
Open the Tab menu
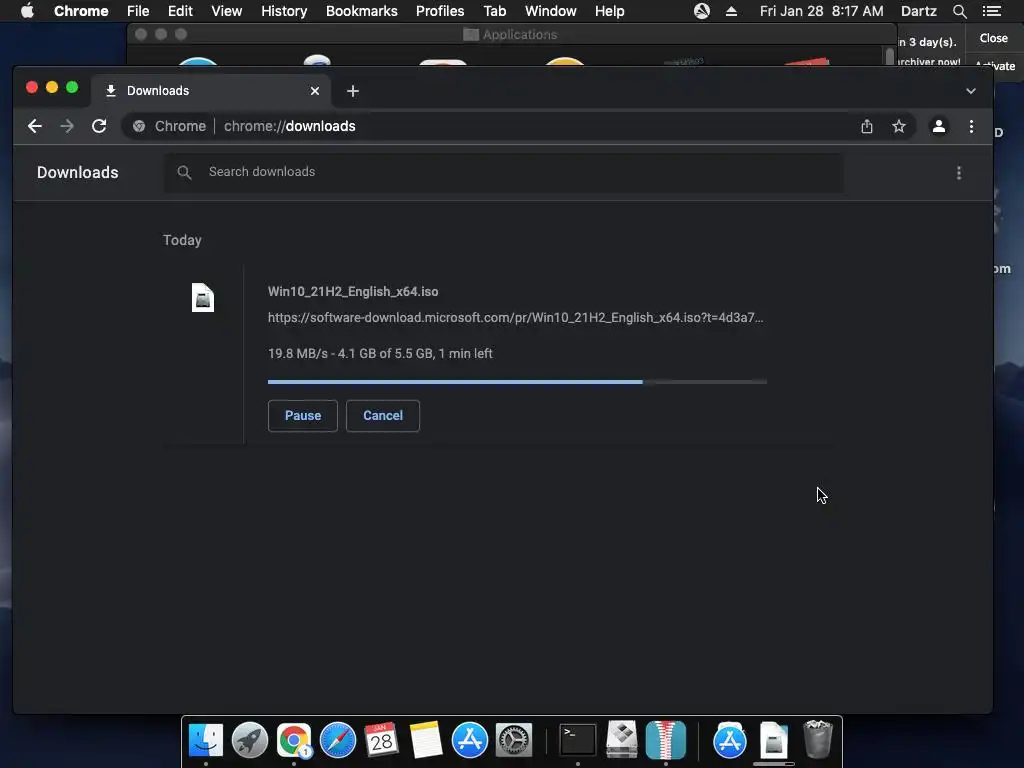494,11
